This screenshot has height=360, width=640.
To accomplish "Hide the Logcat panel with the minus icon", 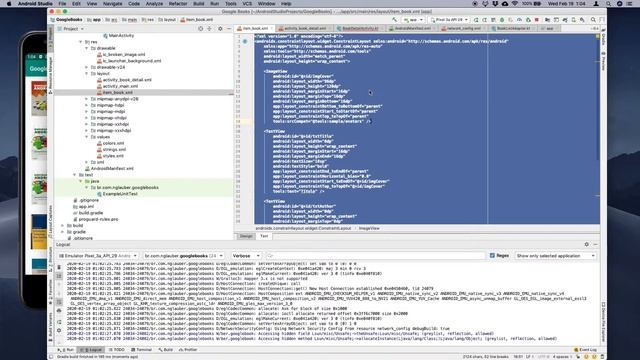I will (596, 244).
